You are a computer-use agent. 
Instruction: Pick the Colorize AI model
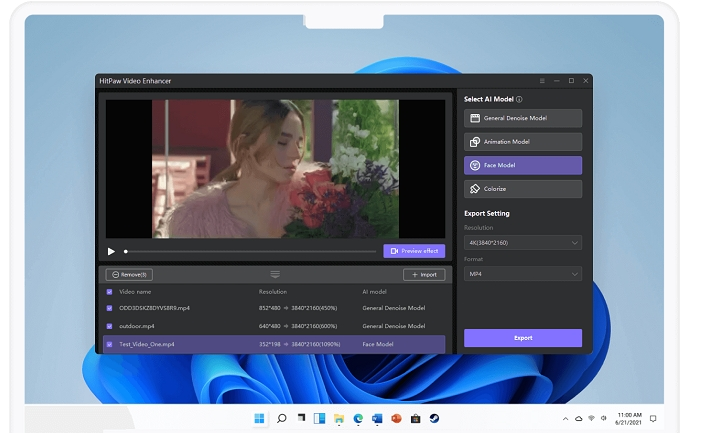[x=522, y=189]
